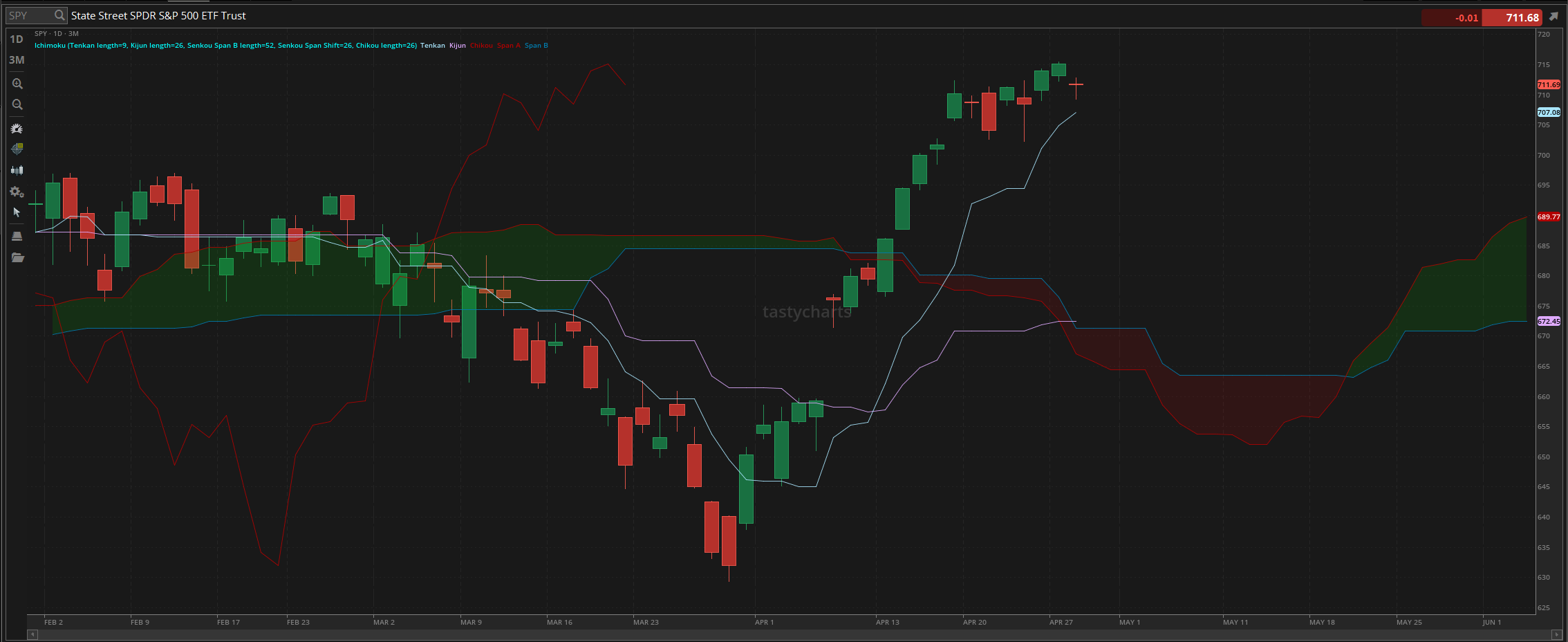The image size is (1568, 642).
Task: Open chart settings gears icon
Action: click(x=17, y=192)
